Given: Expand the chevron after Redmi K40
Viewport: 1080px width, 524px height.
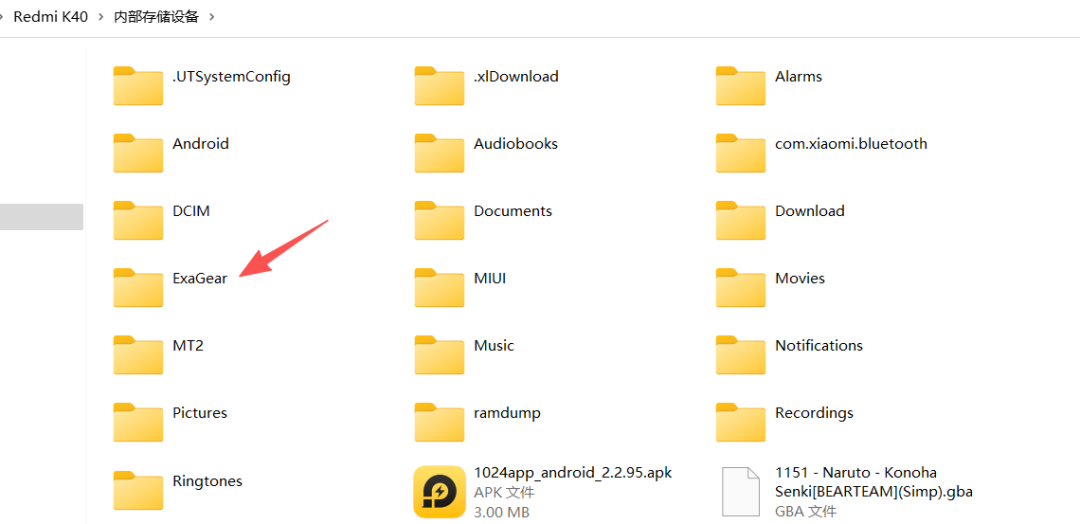Looking at the screenshot, I should pyautogui.click(x=101, y=17).
